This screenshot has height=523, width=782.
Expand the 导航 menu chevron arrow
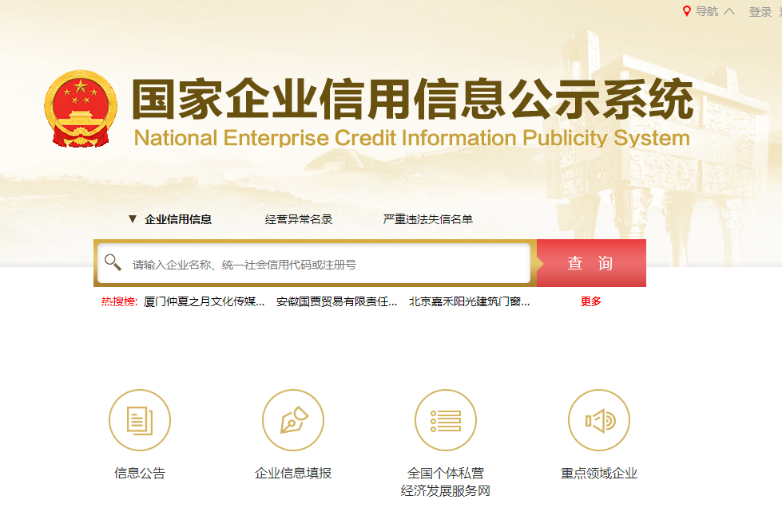[729, 12]
